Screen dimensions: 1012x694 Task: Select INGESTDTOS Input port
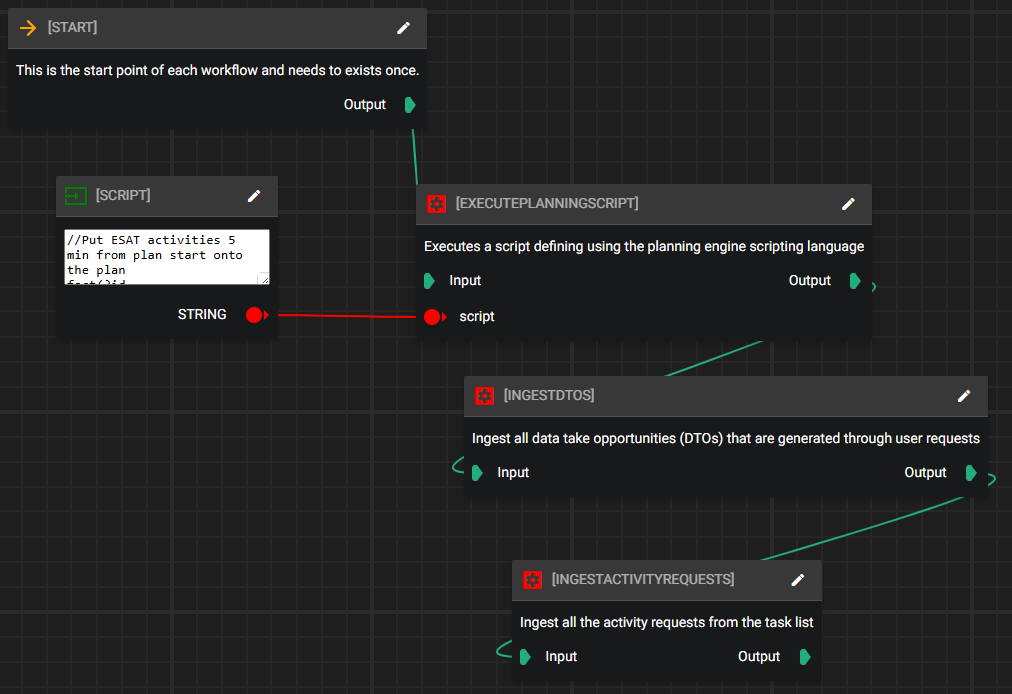click(x=478, y=473)
